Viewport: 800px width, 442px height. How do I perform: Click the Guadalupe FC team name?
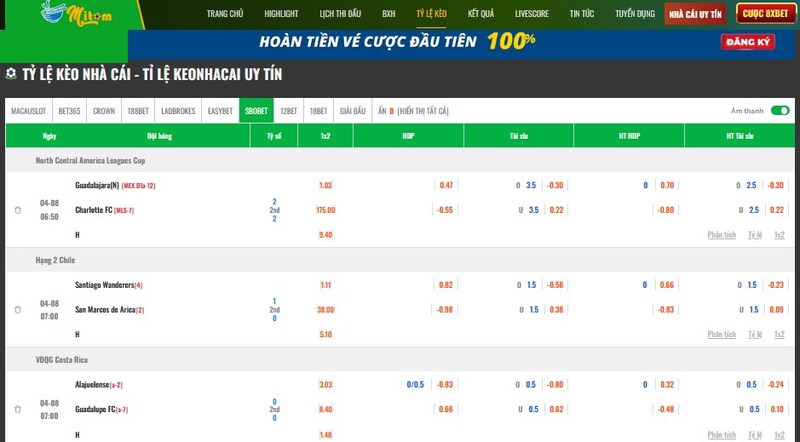pyautogui.click(x=95, y=409)
